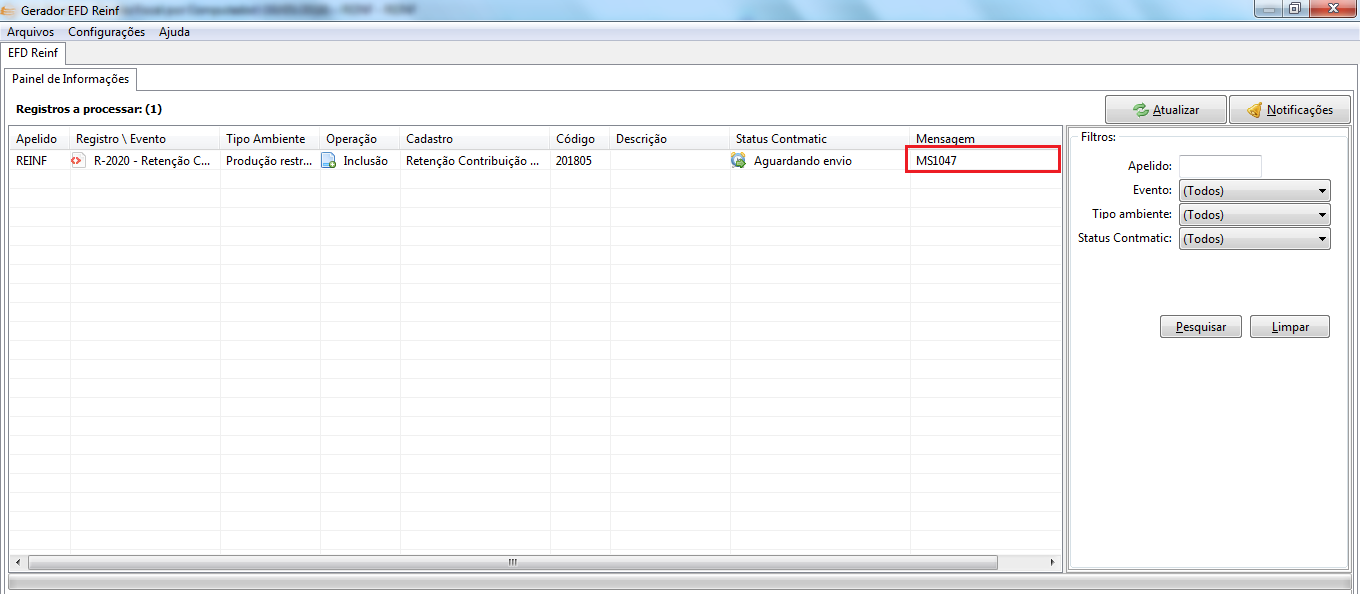Click the Inclusão operation document icon
The width and height of the screenshot is (1360, 594).
[x=328, y=160]
